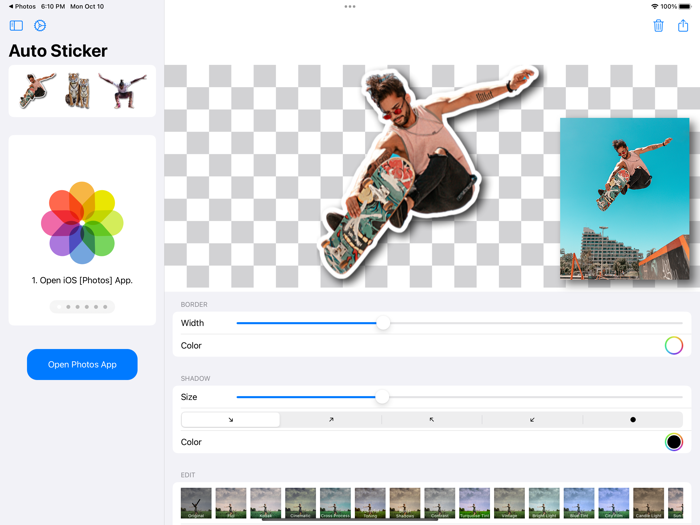The width and height of the screenshot is (700, 525).
Task: Apply the Toning filter thumbnail
Action: click(370, 503)
